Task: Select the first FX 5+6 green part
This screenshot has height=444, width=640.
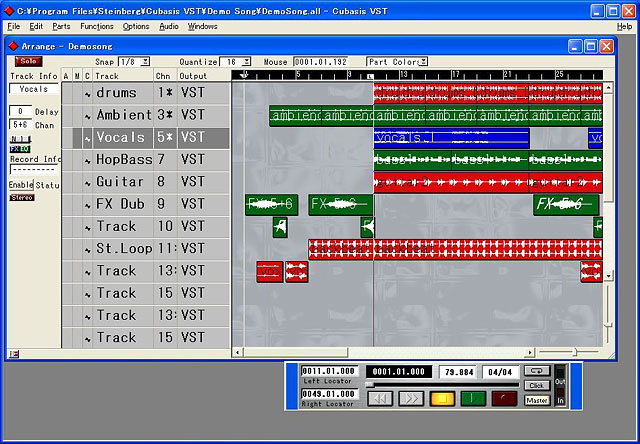Action: click(x=271, y=205)
